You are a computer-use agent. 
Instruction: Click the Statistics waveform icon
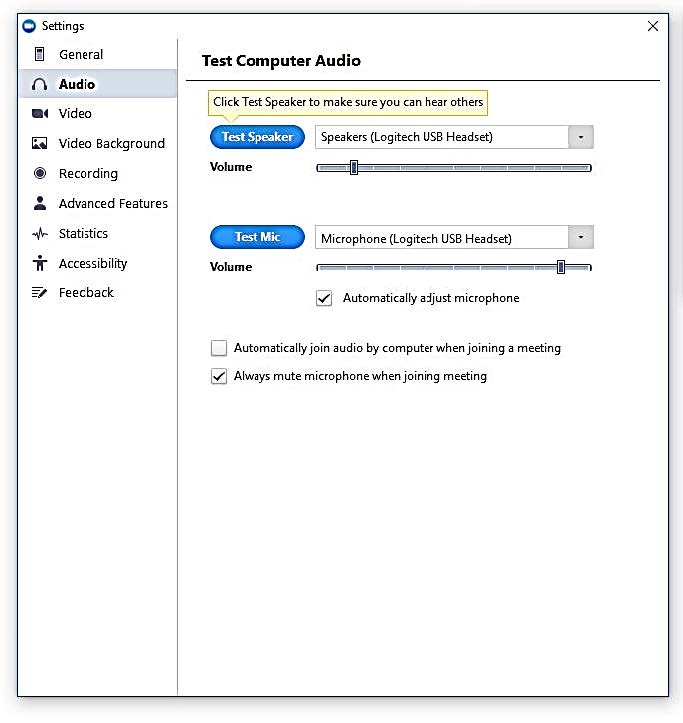click(40, 234)
